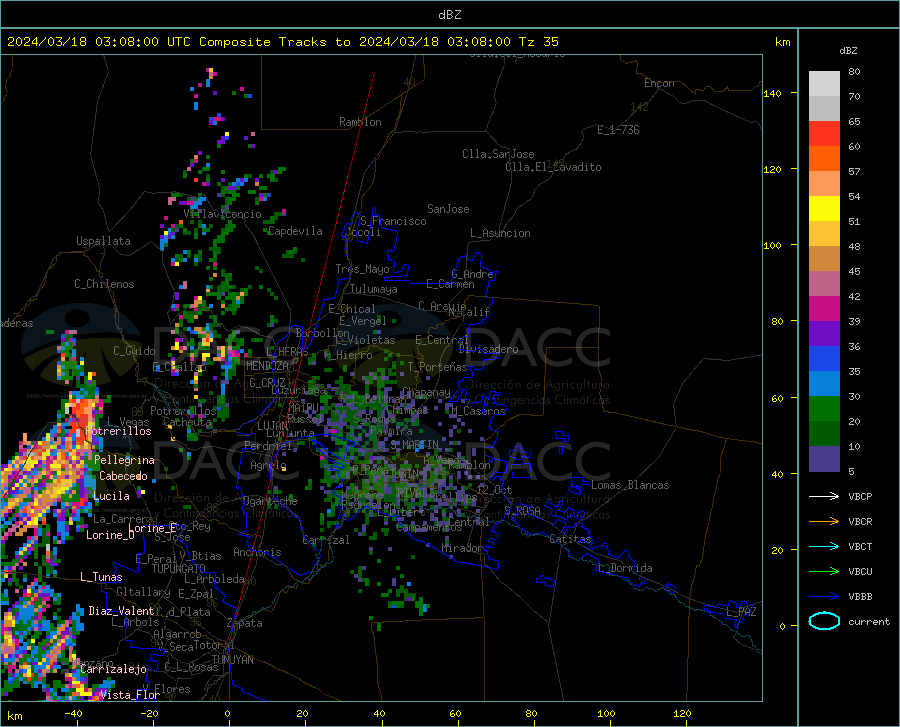Click the Uspallata place label
This screenshot has height=727, width=900.
point(103,241)
